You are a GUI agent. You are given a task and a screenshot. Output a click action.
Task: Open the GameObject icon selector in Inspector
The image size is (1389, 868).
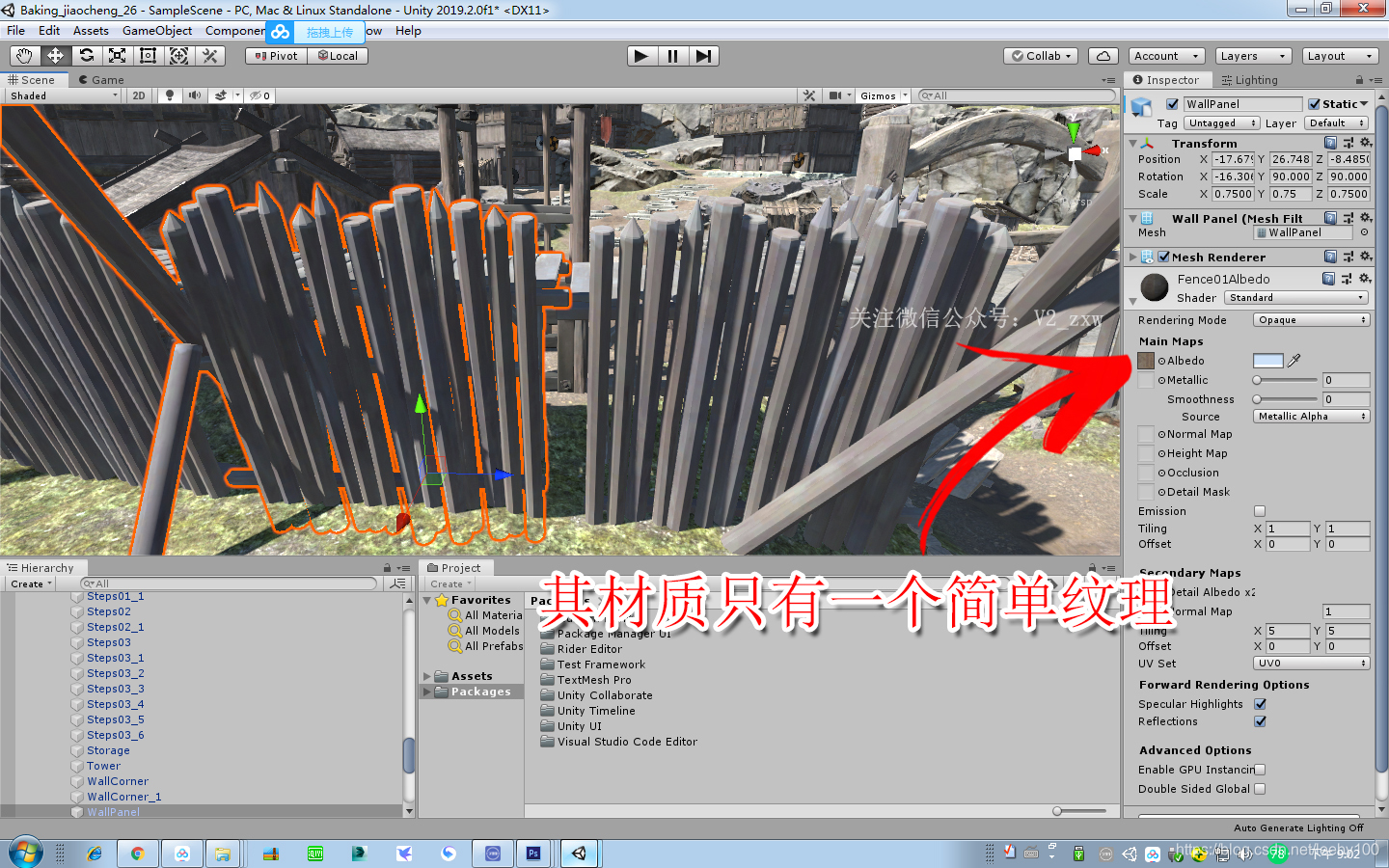point(1142,107)
